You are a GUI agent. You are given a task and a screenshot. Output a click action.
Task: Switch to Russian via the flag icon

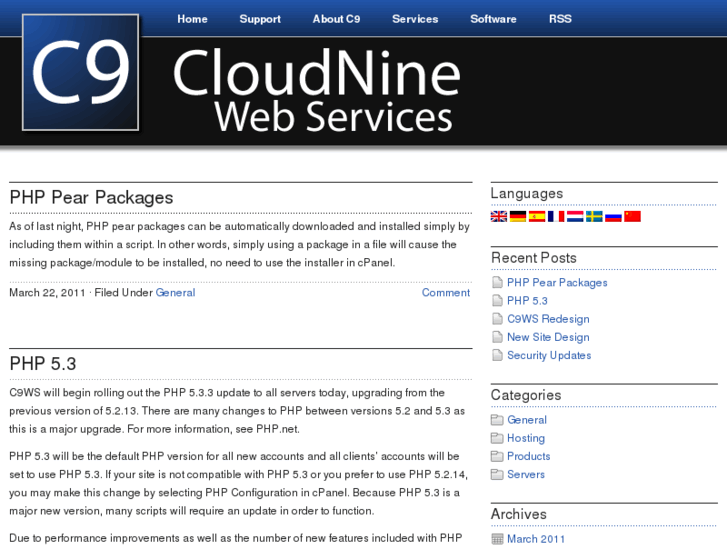(x=613, y=216)
